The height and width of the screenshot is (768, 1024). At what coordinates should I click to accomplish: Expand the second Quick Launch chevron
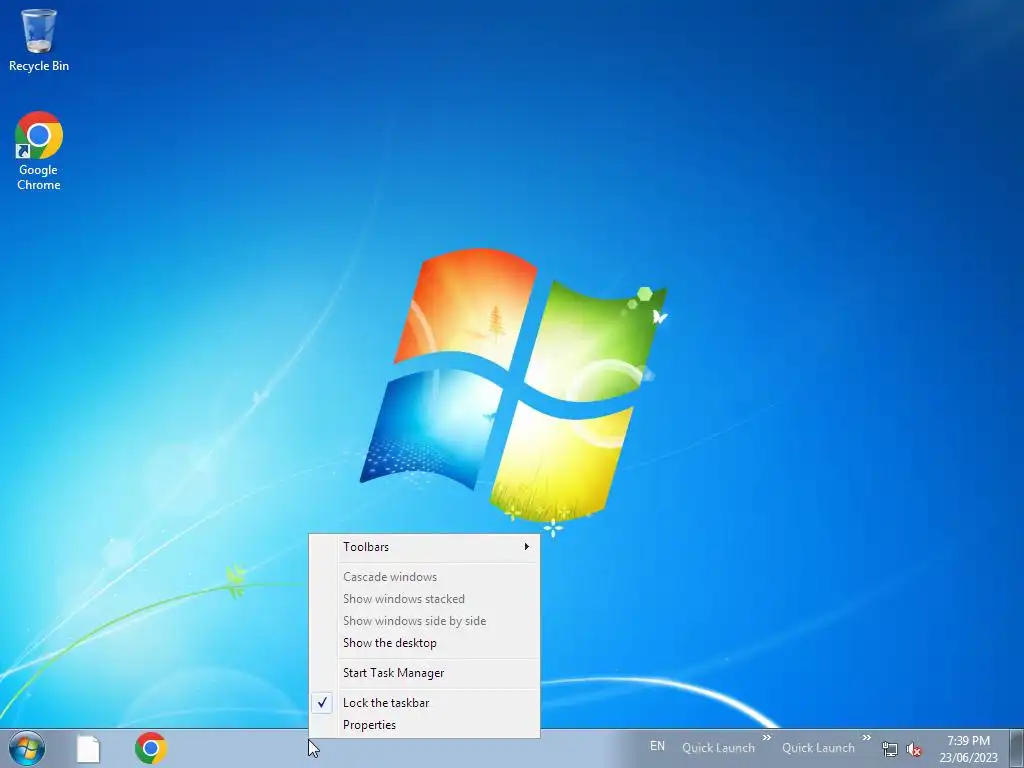[867, 738]
